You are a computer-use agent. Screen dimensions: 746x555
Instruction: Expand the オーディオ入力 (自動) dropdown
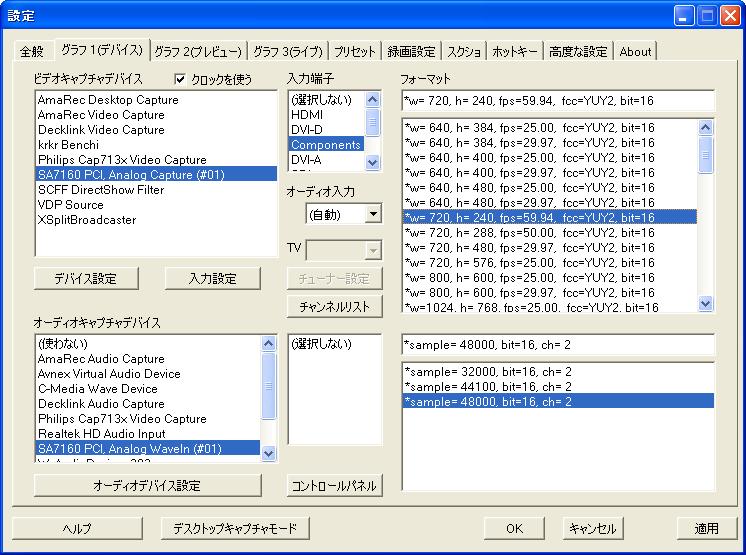tap(373, 214)
